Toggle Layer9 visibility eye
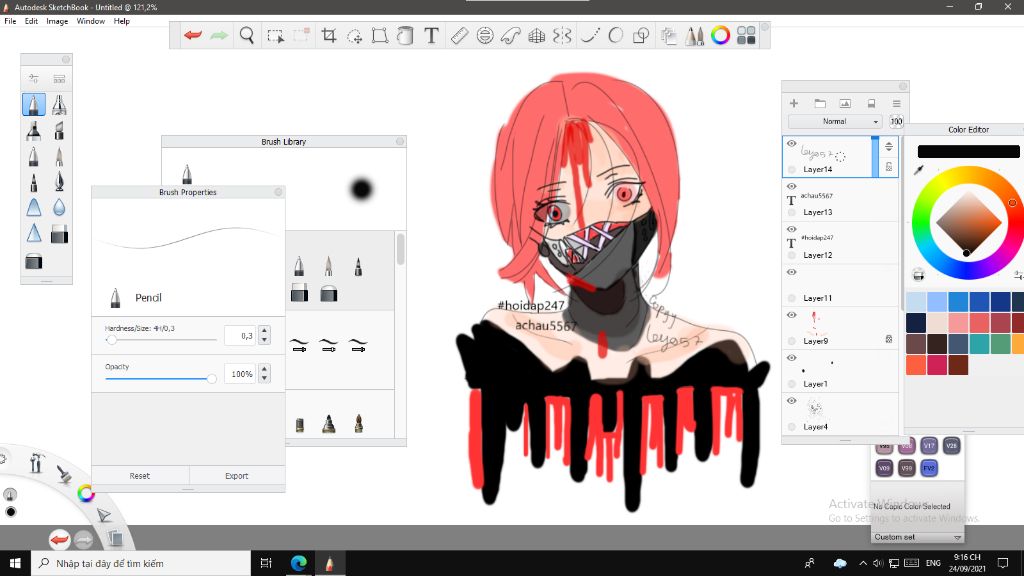The width and height of the screenshot is (1024, 576). point(792,315)
